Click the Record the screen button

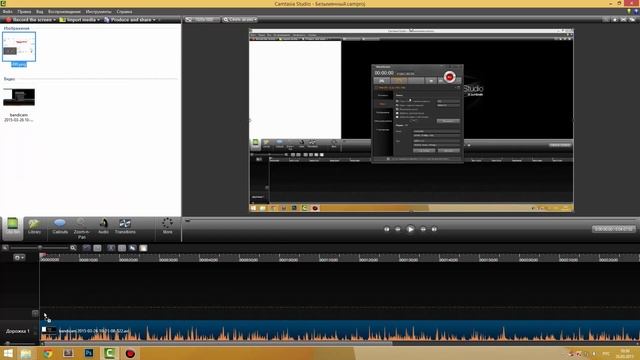coord(29,20)
